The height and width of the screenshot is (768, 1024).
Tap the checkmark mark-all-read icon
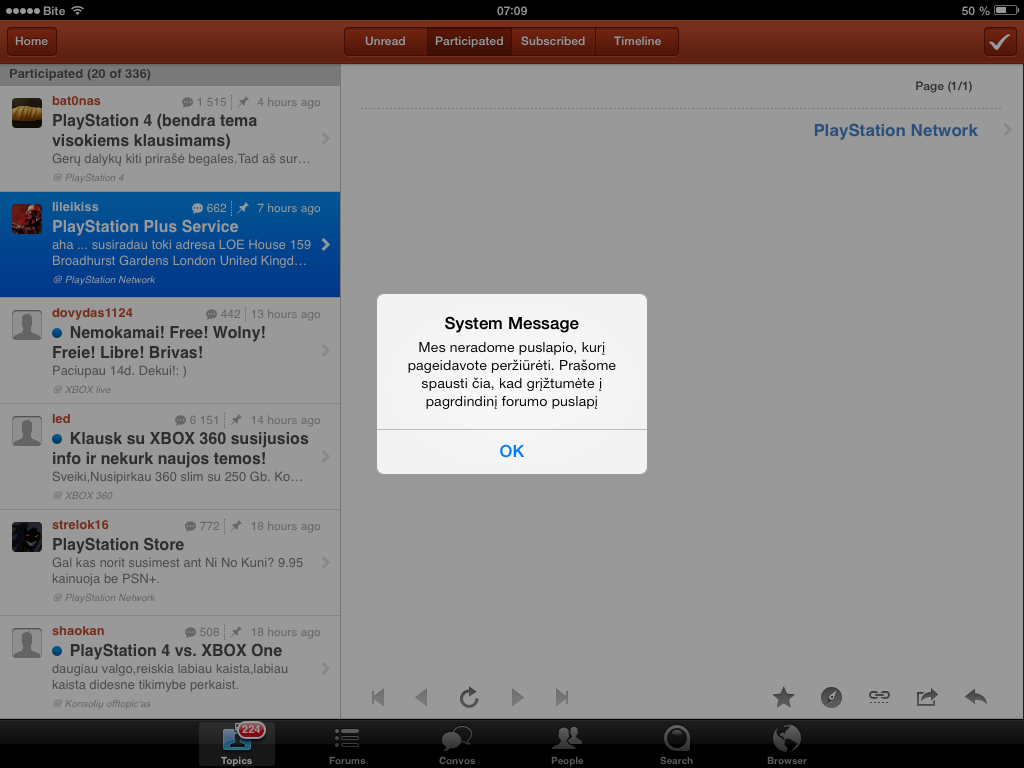(999, 42)
